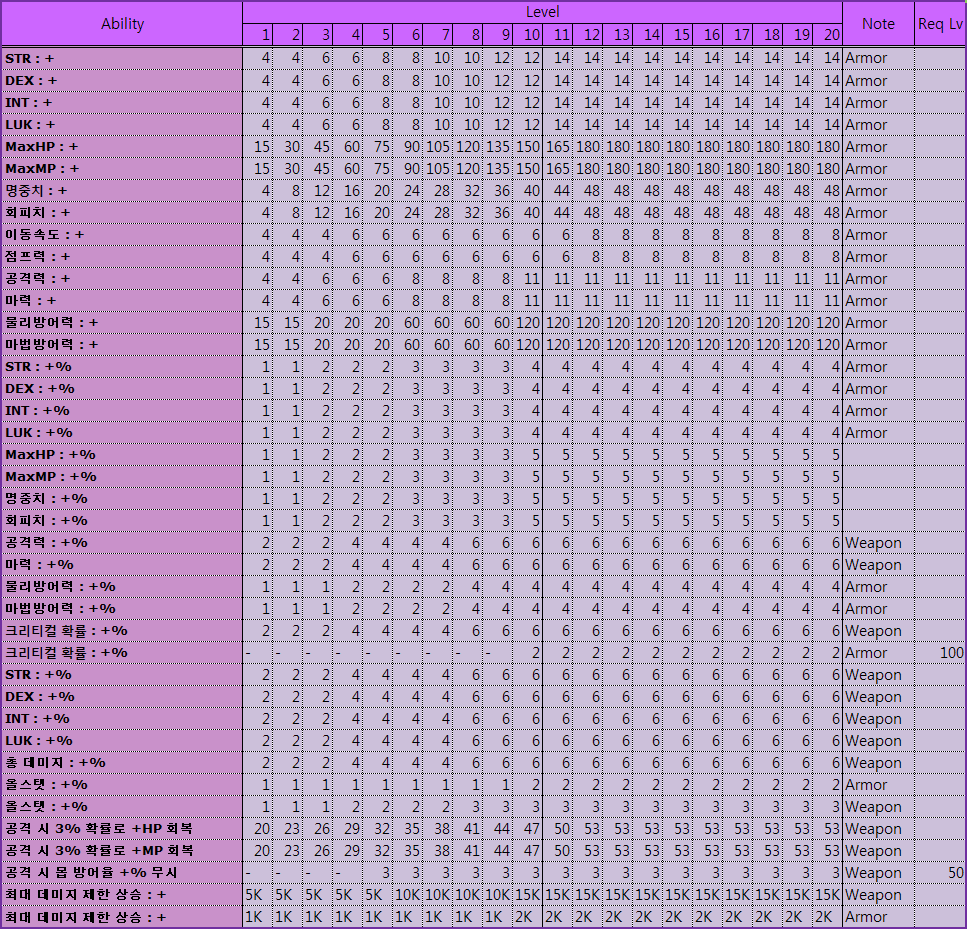The width and height of the screenshot is (967, 929).
Task: Click the 47 cell in '+MP 회복' row
Action: pos(531,851)
